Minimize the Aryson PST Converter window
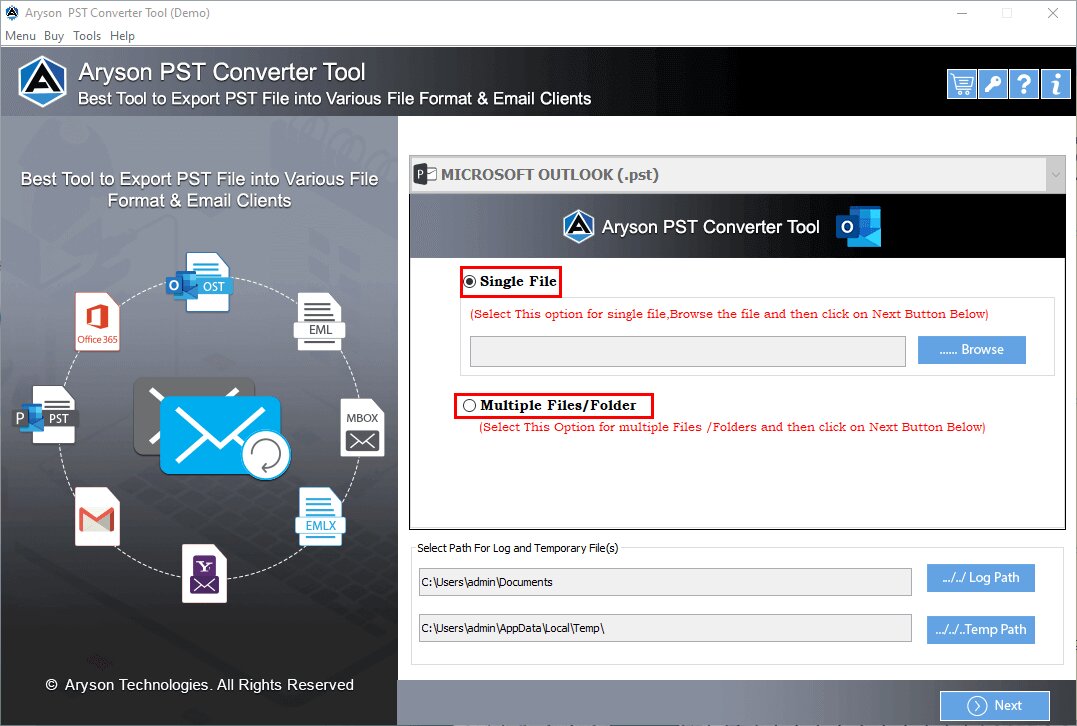1077x726 pixels. pyautogui.click(x=962, y=13)
